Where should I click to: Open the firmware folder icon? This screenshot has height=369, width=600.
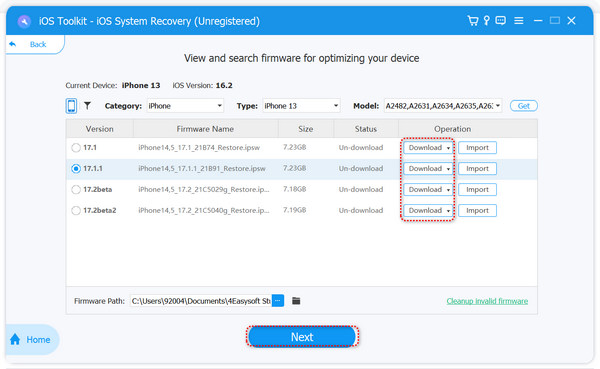pyautogui.click(x=296, y=301)
